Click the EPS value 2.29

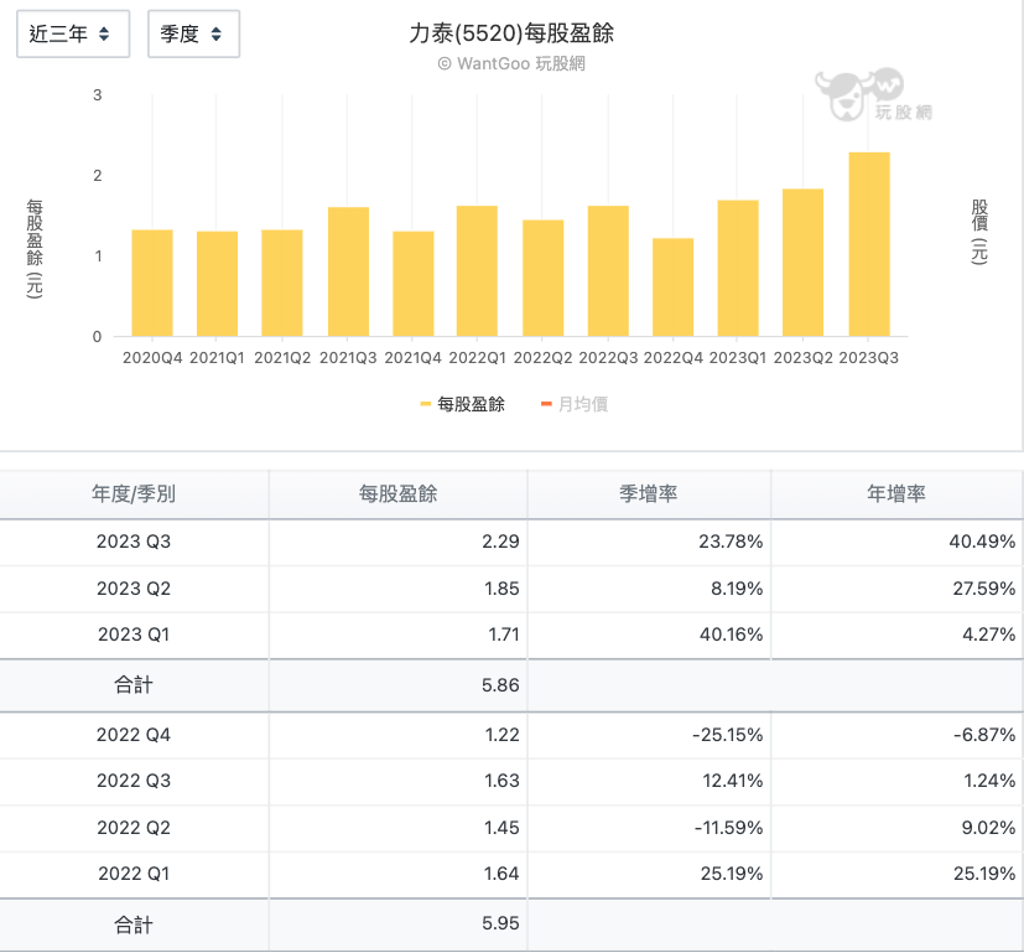(501, 541)
